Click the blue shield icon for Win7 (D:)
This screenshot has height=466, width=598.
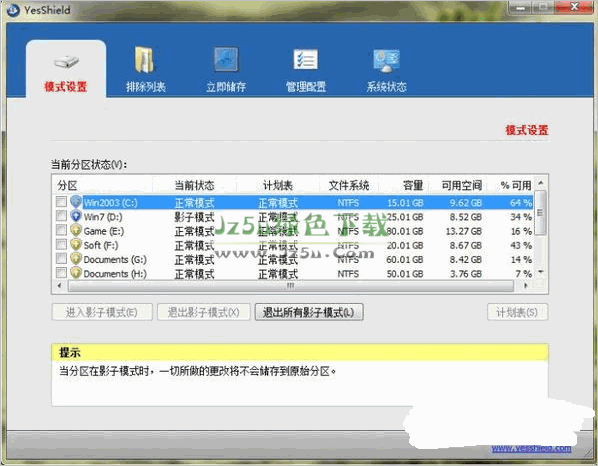click(x=76, y=216)
